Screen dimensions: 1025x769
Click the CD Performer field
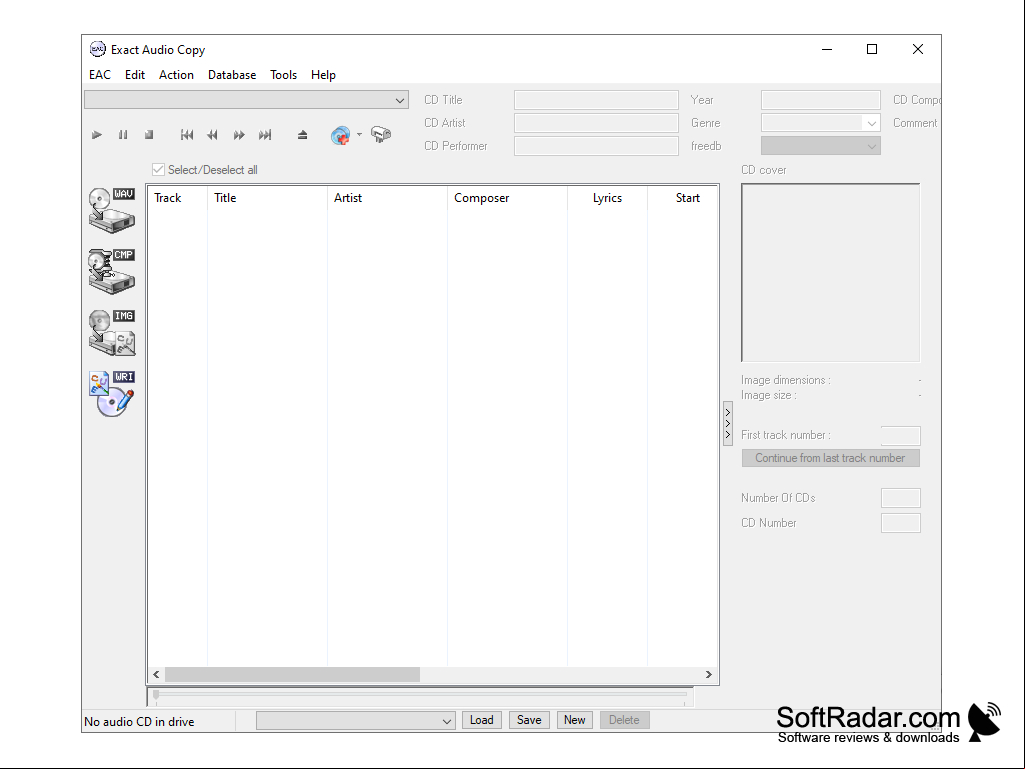(596, 146)
